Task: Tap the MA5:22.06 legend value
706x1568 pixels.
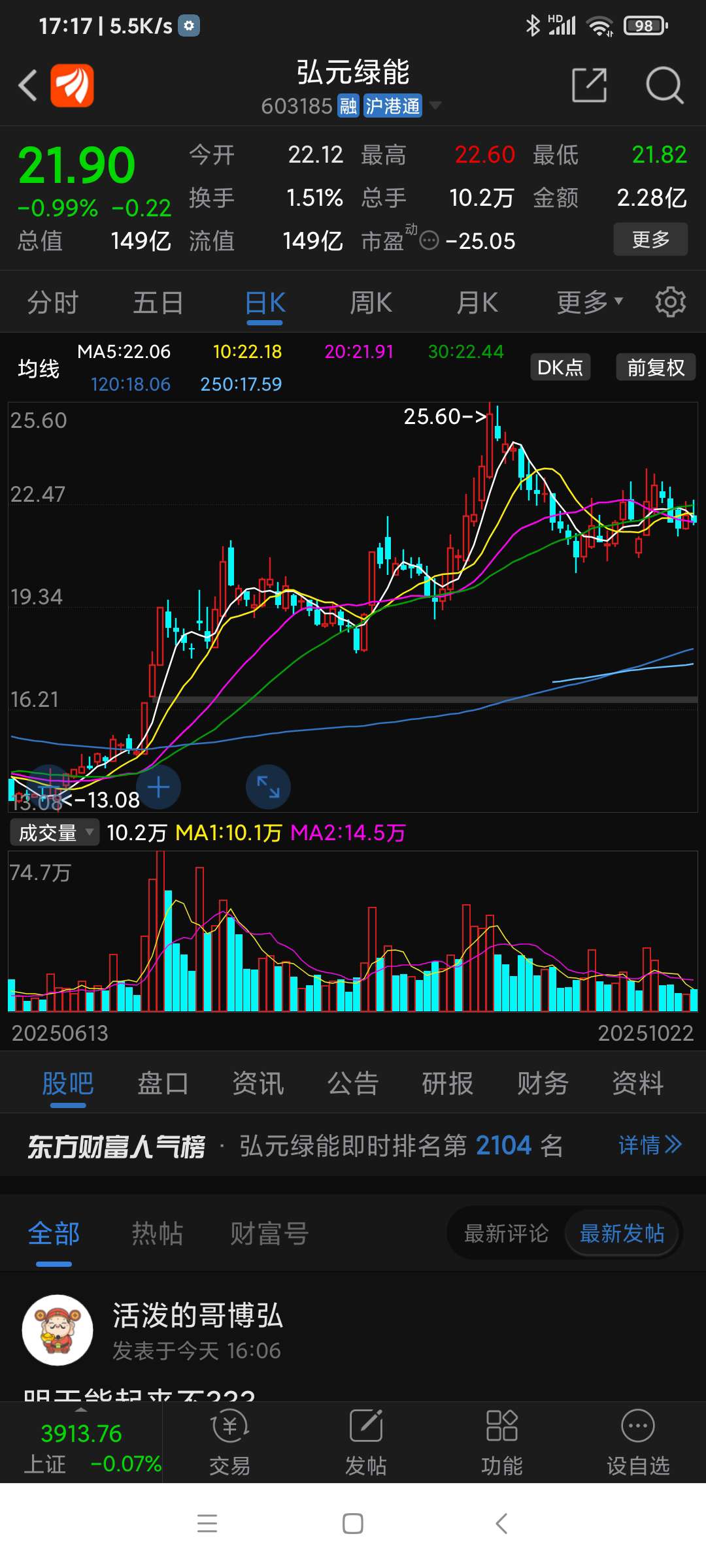Action: pos(124,351)
